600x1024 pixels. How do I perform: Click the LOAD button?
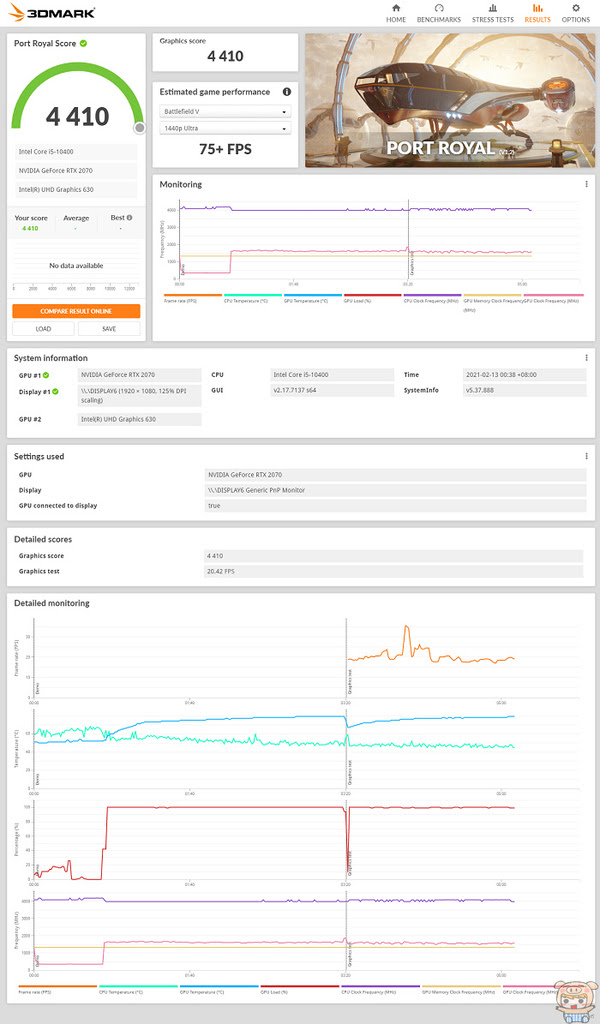(x=43, y=328)
